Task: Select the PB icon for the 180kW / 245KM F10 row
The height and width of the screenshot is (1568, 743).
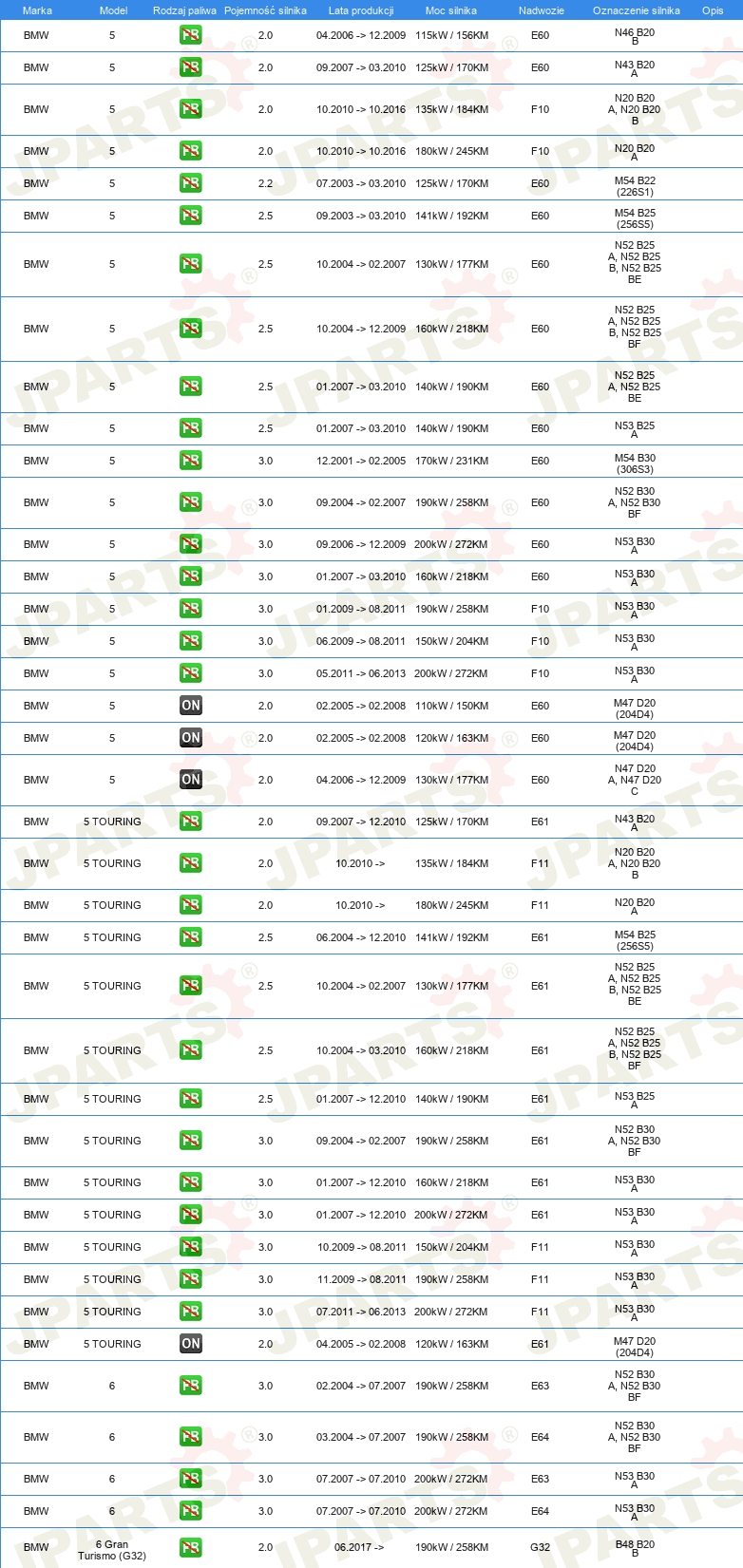Action: click(x=191, y=151)
